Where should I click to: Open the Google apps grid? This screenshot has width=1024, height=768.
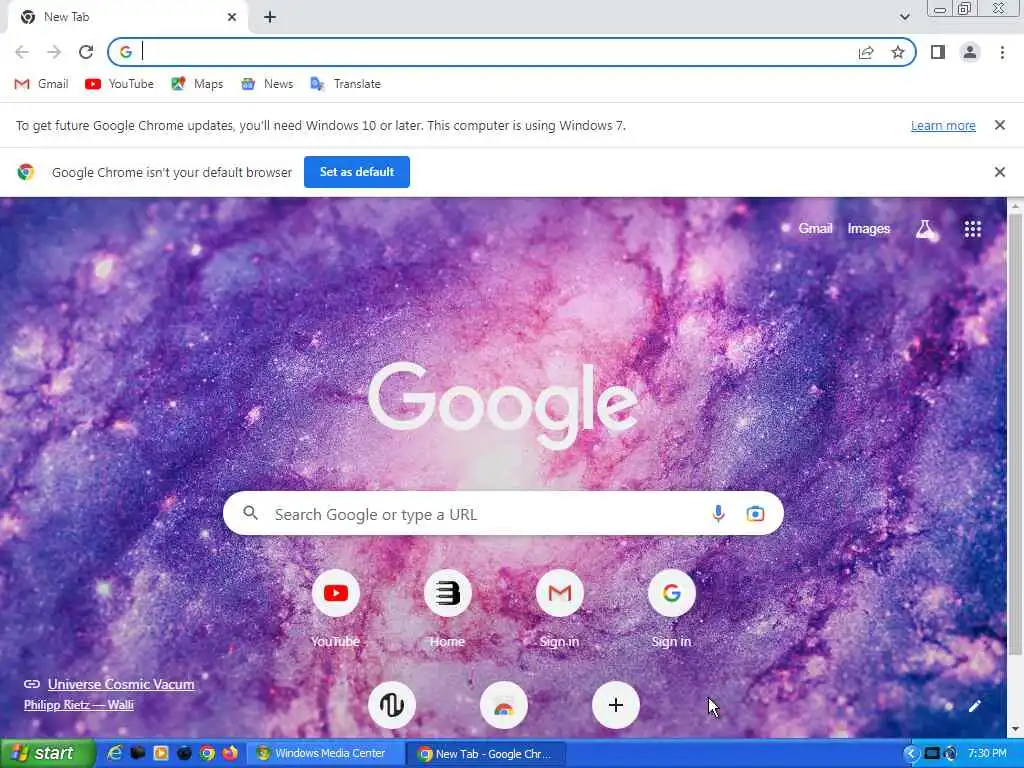[x=972, y=229]
